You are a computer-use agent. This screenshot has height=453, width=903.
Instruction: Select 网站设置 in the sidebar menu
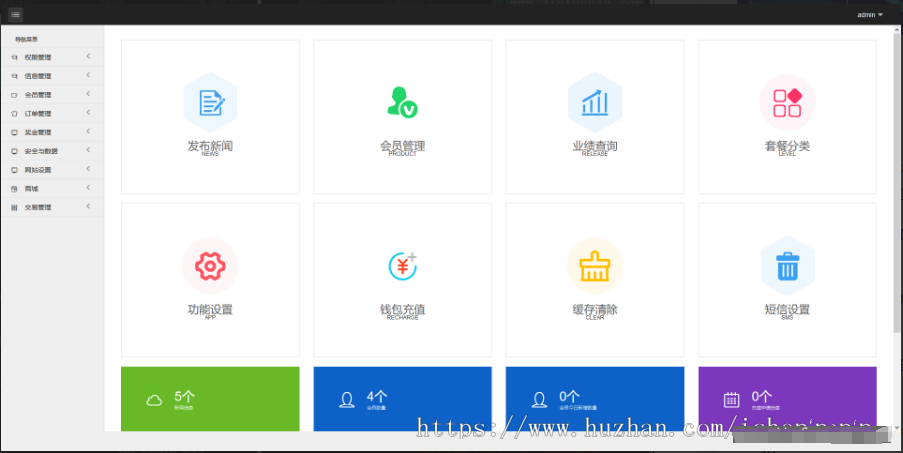(38, 170)
